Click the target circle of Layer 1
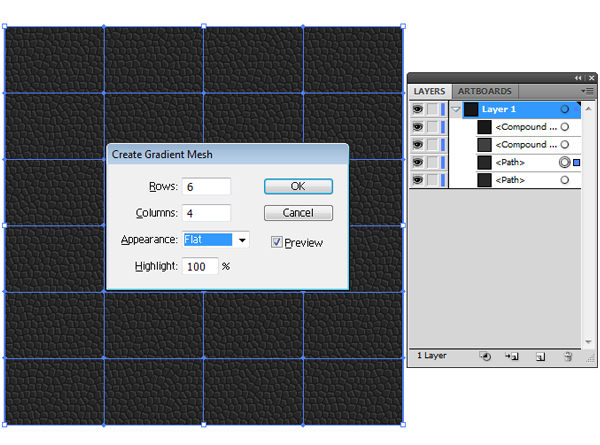This screenshot has height=445, width=600. (564, 109)
